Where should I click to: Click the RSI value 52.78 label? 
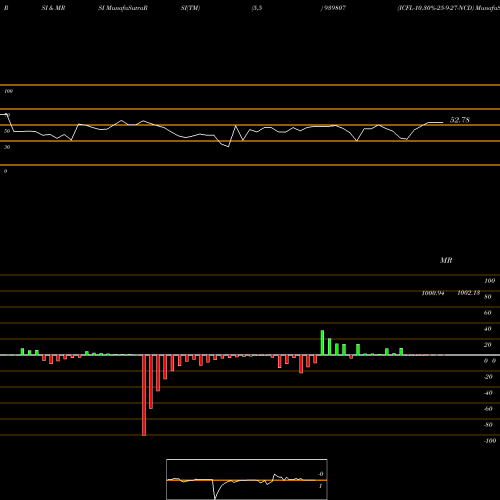pos(460,120)
